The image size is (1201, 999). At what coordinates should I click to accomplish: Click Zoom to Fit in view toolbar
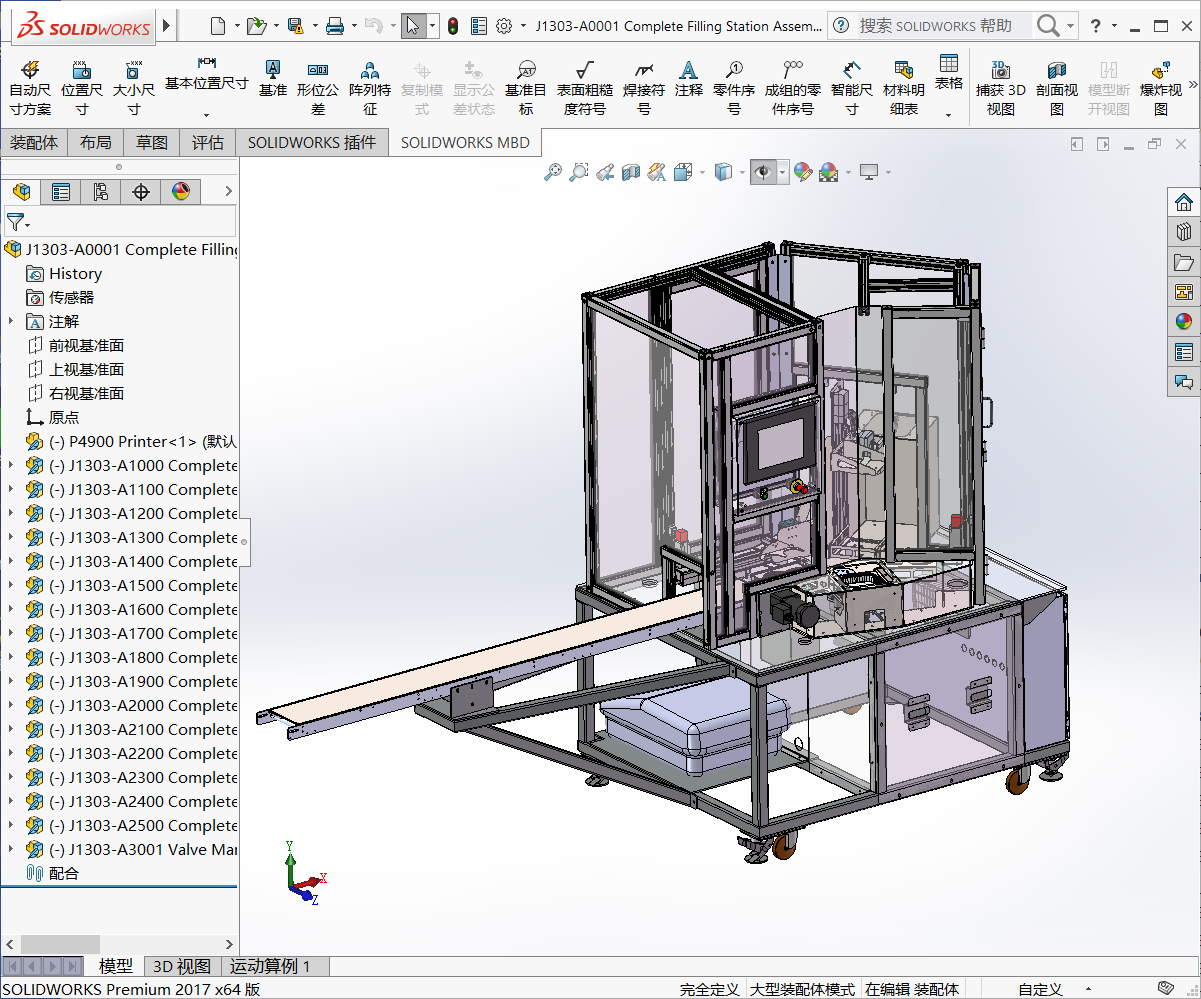coord(552,173)
